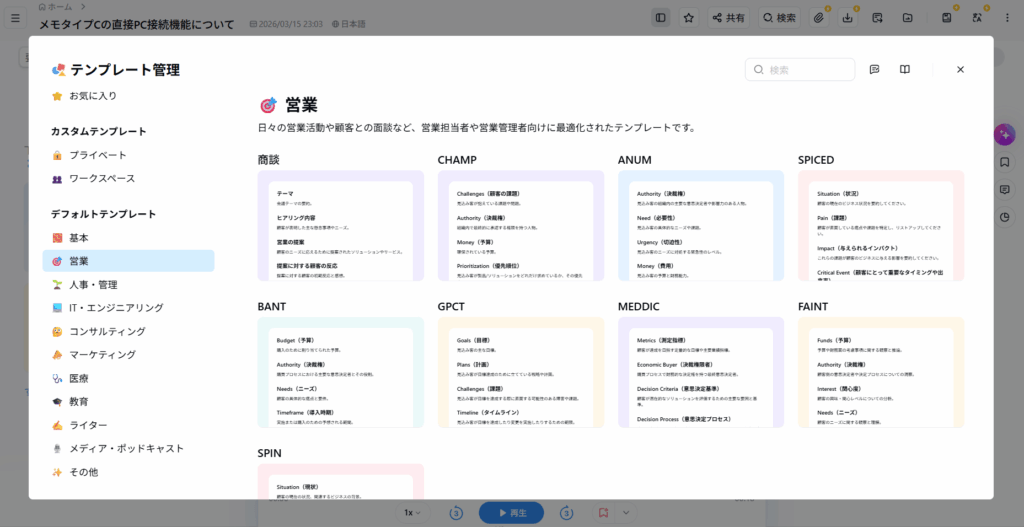Open attachments via the paperclip icon
Viewport: 1024px width, 527px height.
pyautogui.click(x=819, y=18)
